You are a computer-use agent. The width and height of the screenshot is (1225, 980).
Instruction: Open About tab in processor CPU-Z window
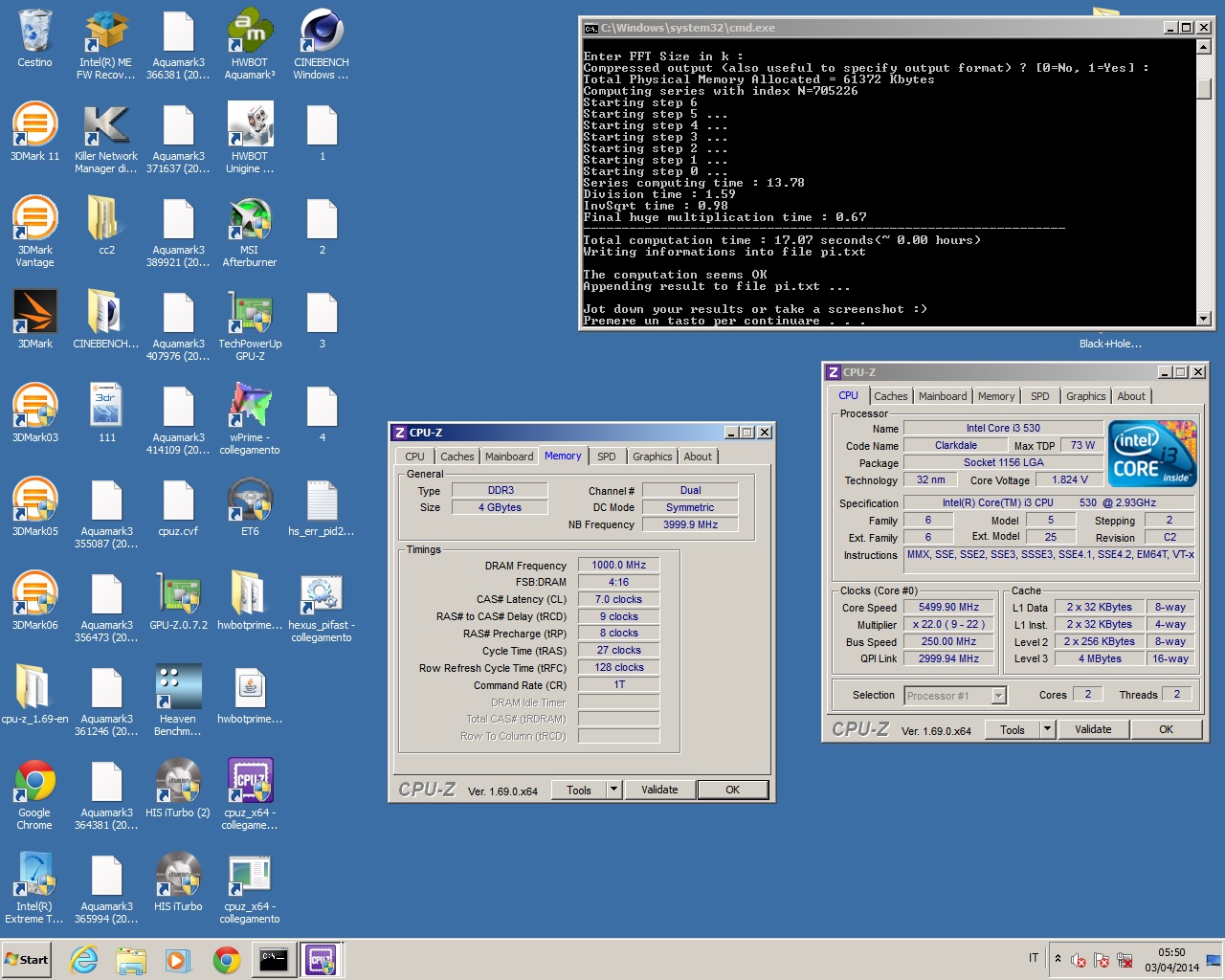point(1131,396)
